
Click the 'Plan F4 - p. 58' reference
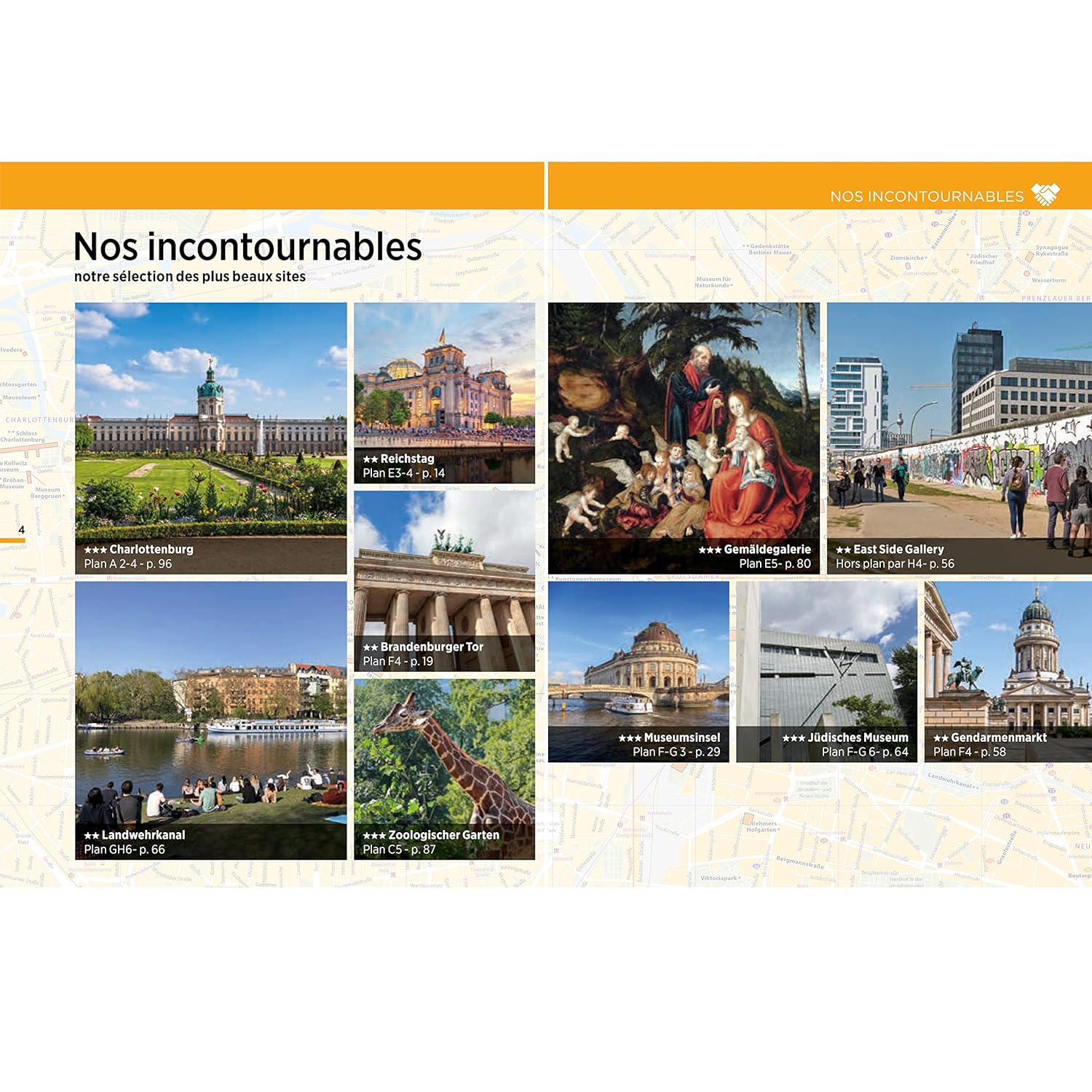[969, 752]
